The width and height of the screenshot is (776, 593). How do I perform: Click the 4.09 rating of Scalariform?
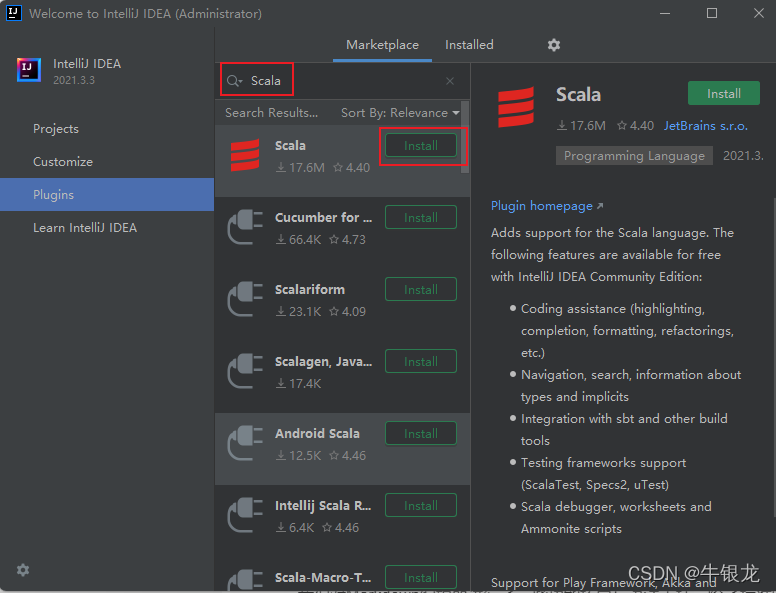(347, 311)
